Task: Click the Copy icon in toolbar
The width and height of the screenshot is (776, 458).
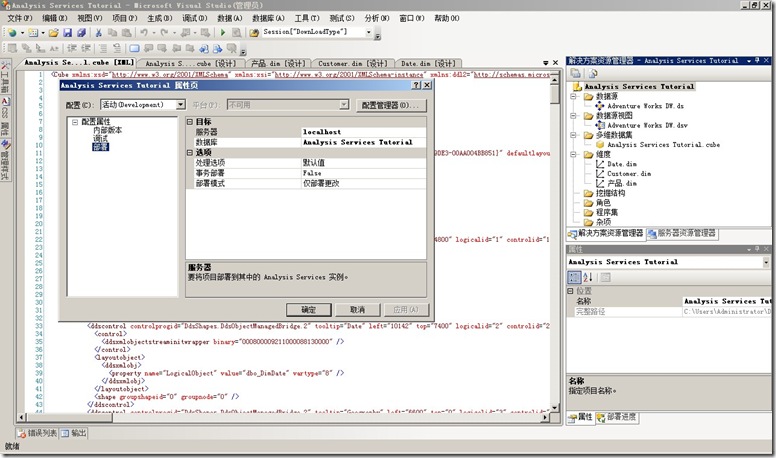Action: click(112, 33)
